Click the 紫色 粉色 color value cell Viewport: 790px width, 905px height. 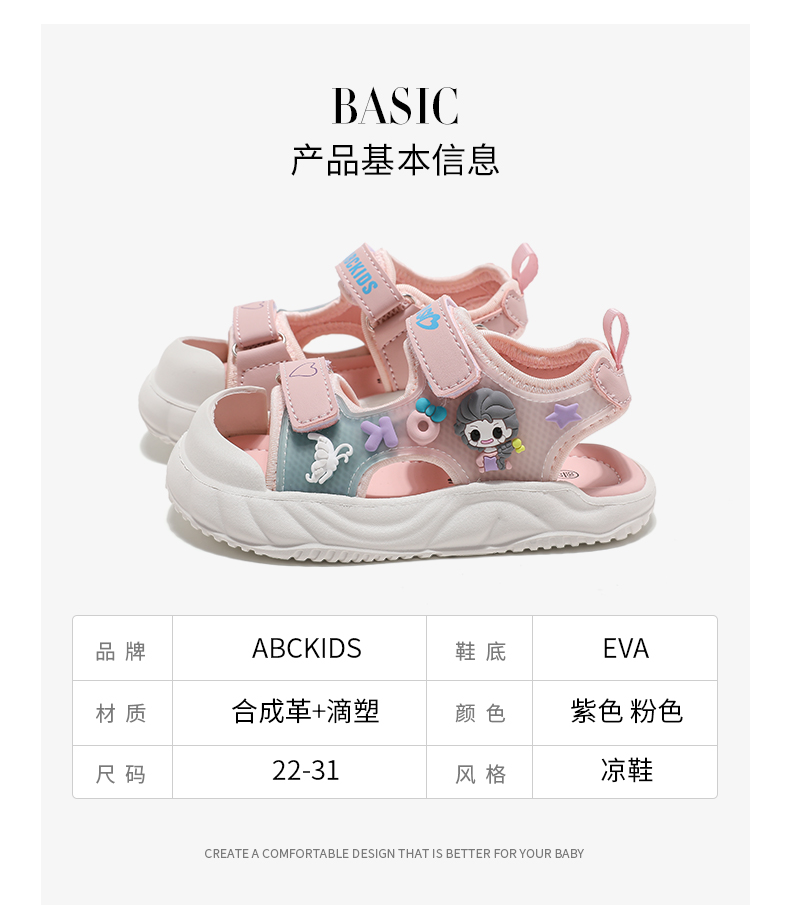625,713
